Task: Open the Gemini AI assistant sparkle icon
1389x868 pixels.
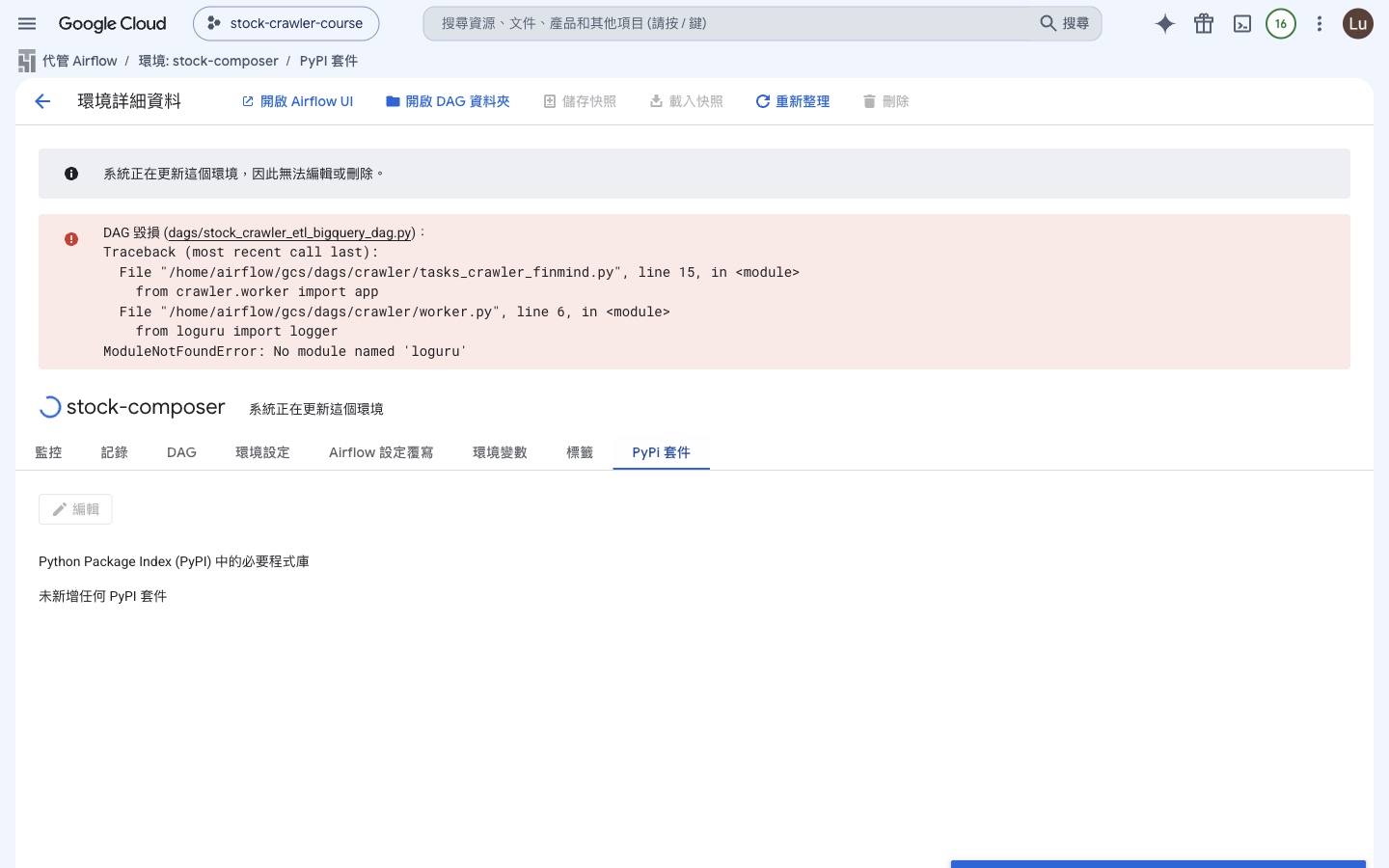Action: tap(1165, 24)
